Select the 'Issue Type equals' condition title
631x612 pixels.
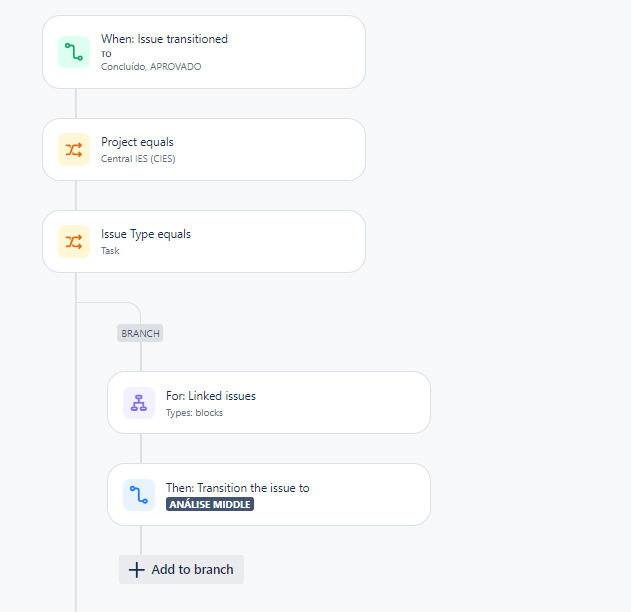click(x=146, y=234)
